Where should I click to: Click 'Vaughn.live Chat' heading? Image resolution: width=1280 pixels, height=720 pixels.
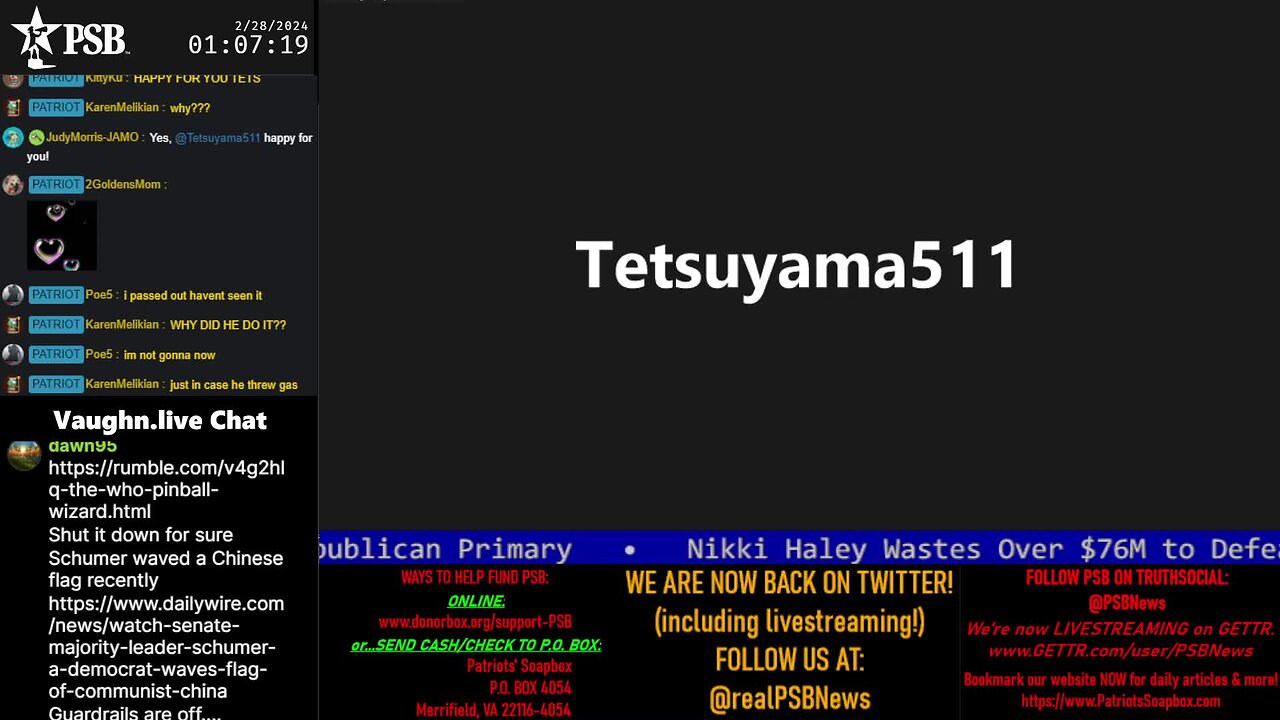pyautogui.click(x=160, y=420)
